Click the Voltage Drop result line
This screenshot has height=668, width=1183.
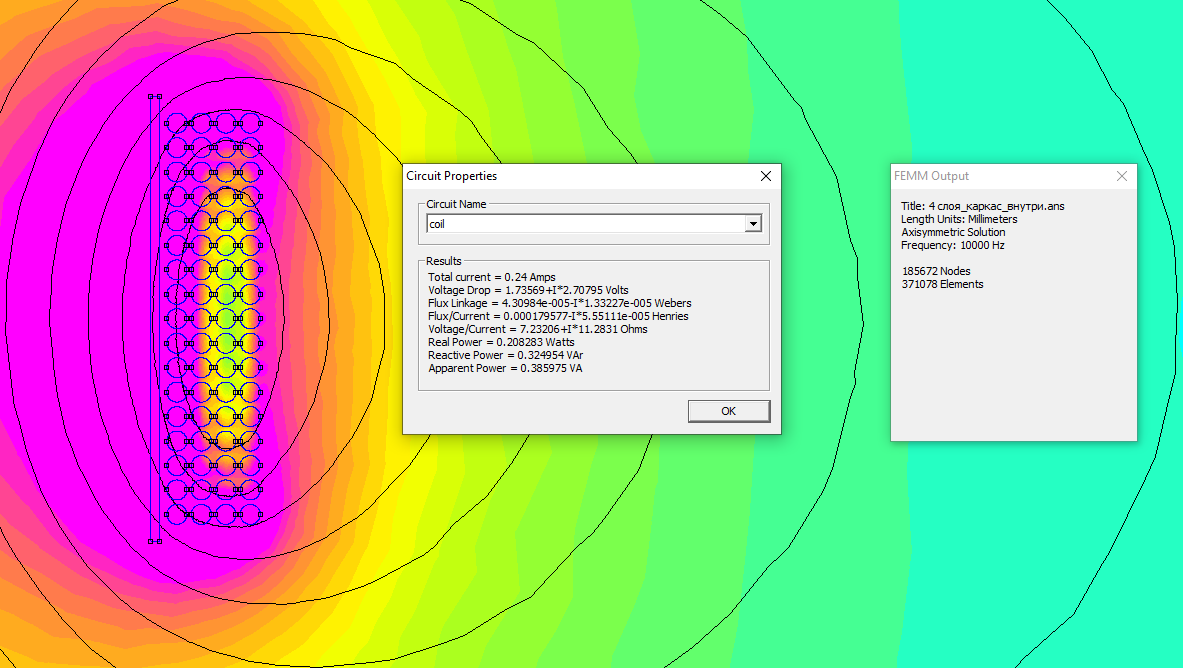click(528, 290)
